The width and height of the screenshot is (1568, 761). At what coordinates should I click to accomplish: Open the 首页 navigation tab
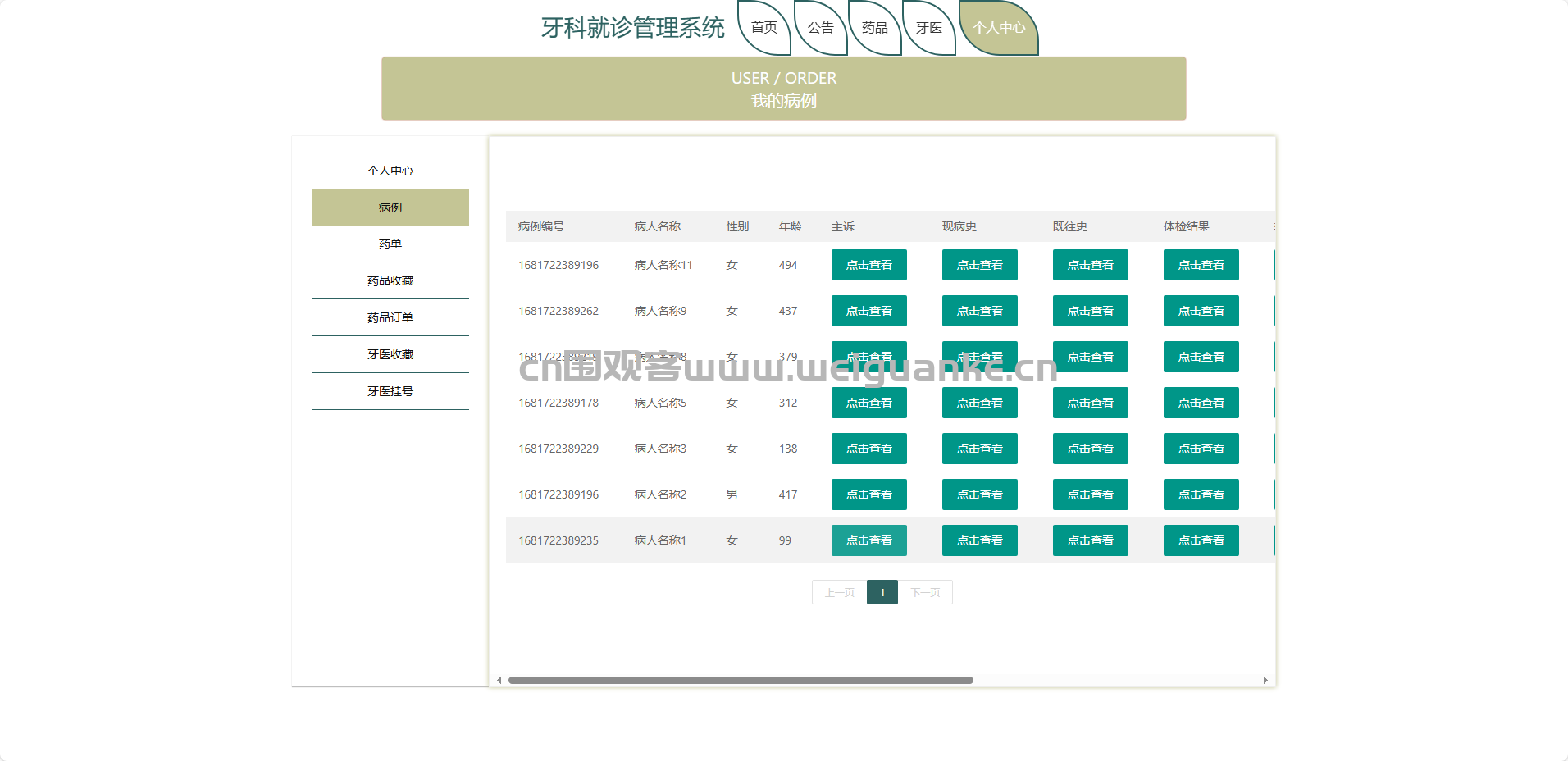coord(764,28)
